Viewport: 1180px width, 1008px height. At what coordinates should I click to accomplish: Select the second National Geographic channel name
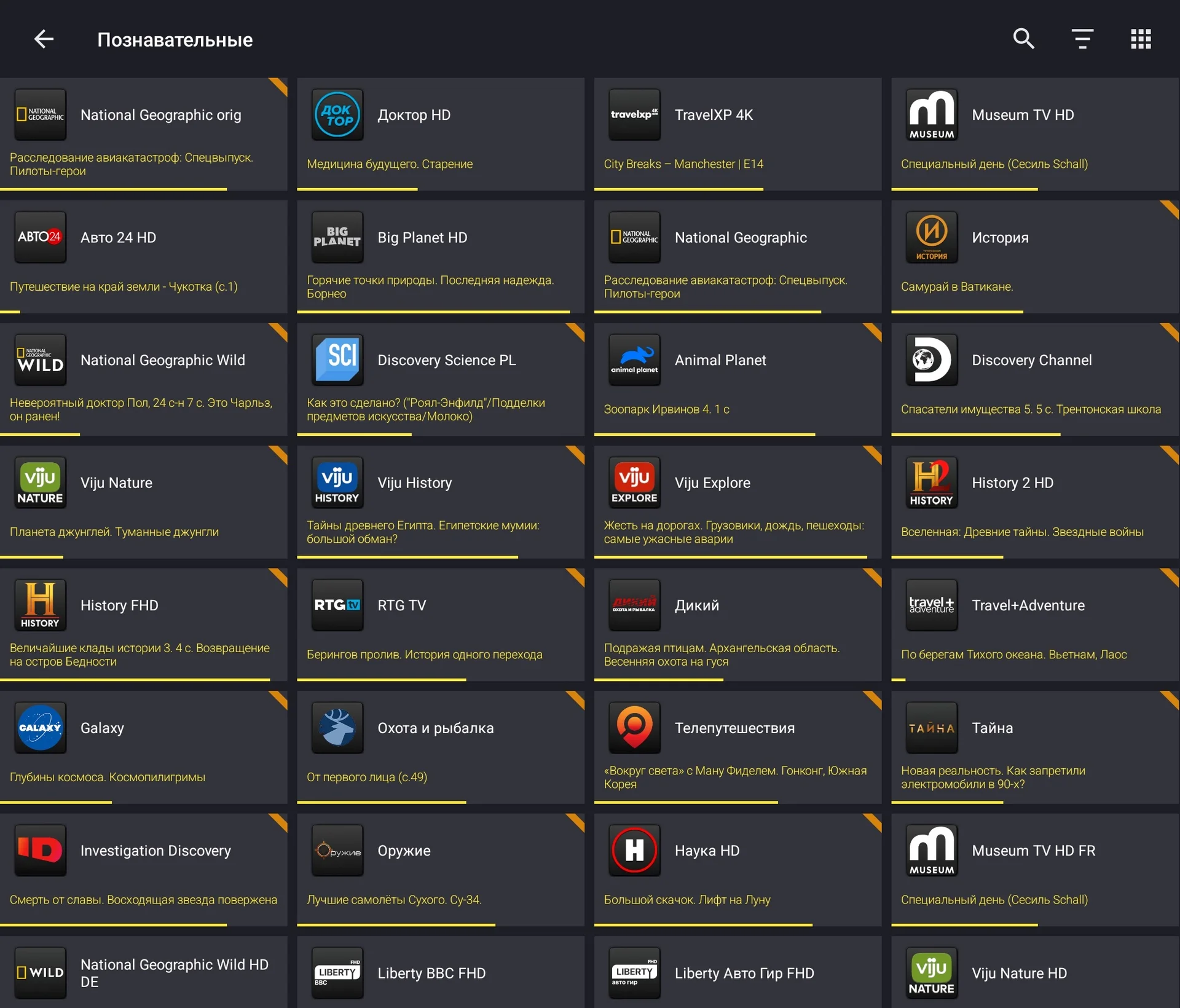pyautogui.click(x=741, y=237)
